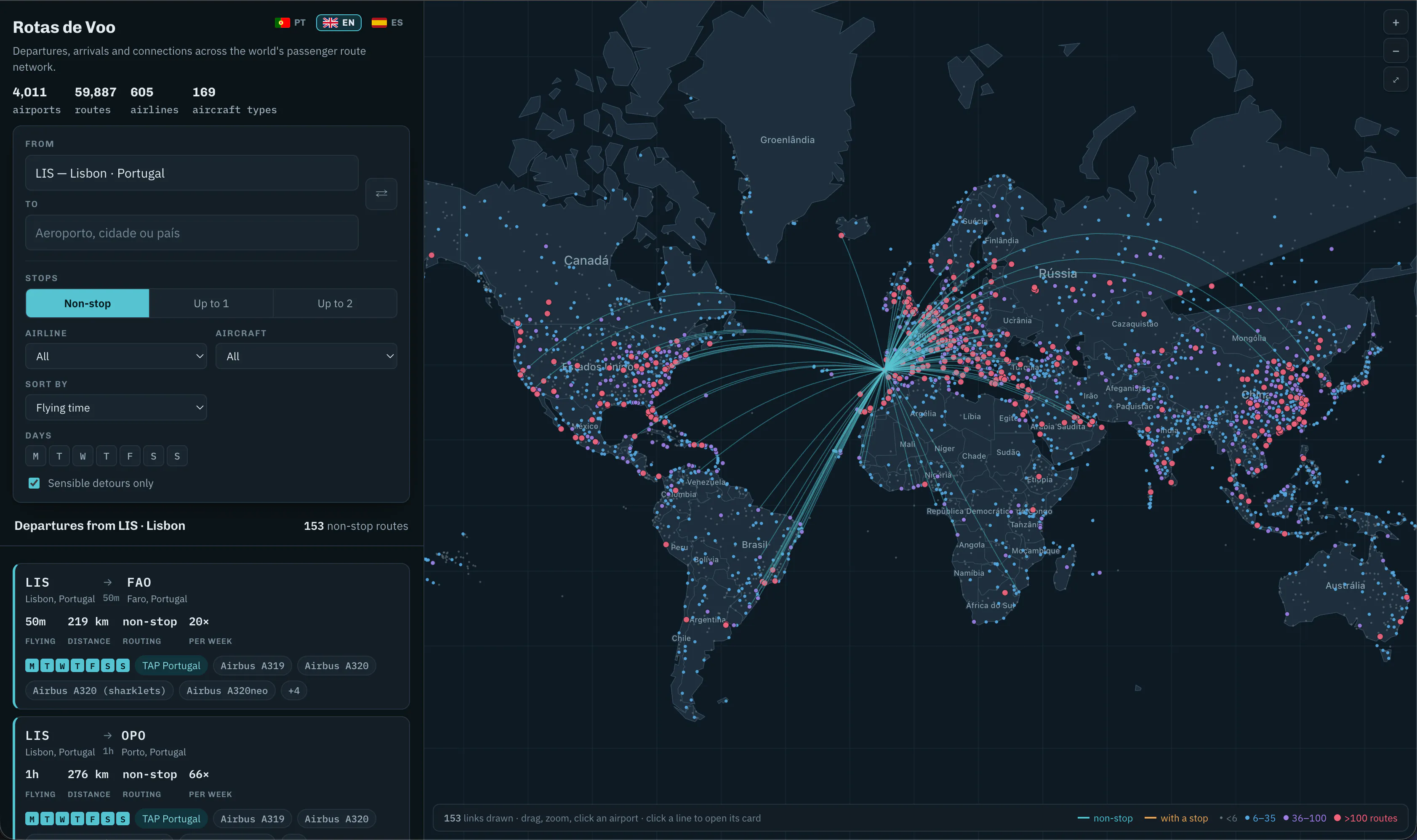Open the Airline dropdown
This screenshot has width=1417, height=840.
116,356
